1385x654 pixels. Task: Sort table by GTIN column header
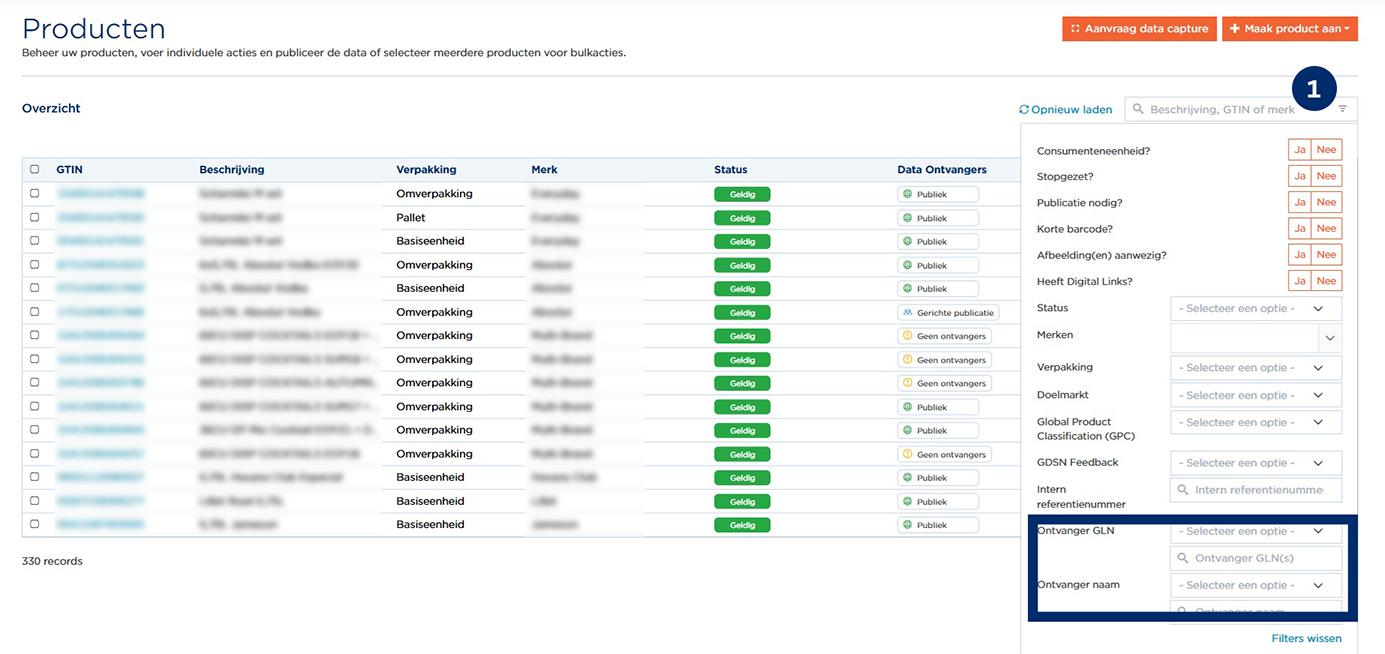click(x=69, y=170)
